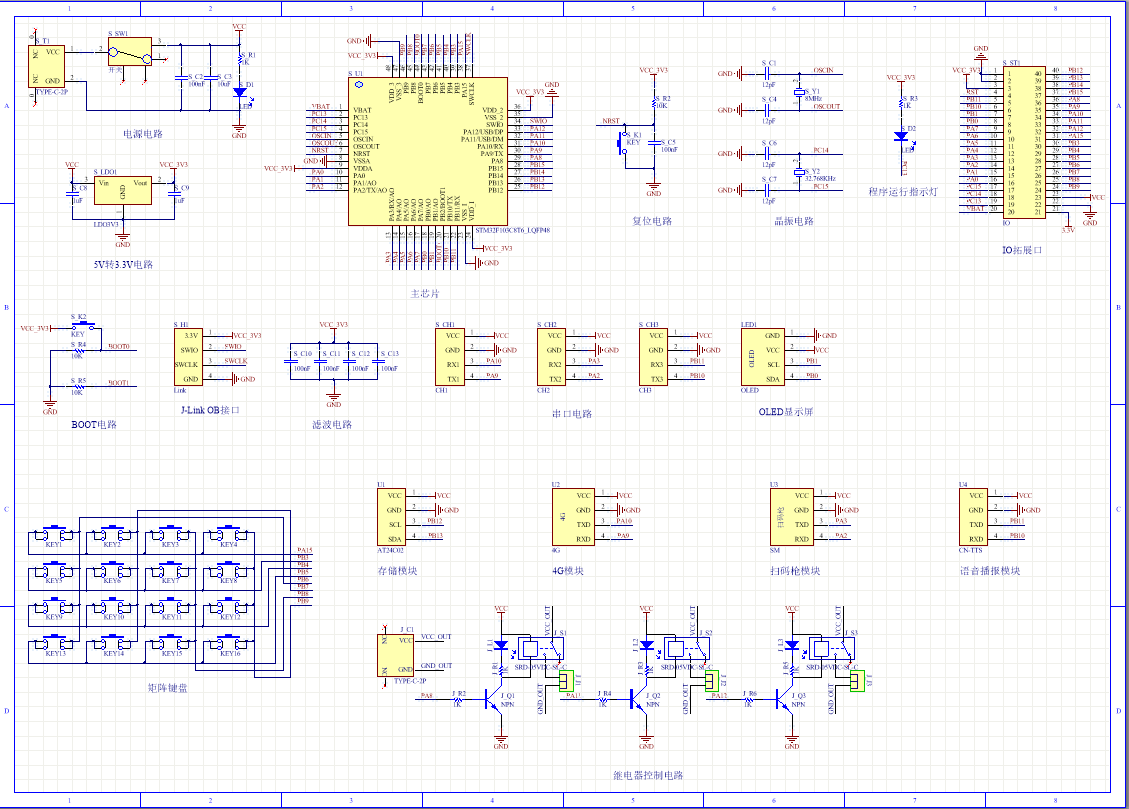Select KEY1 in the matrix keypad
Image resolution: width=1129 pixels, height=809 pixels.
pyautogui.click(x=54, y=535)
